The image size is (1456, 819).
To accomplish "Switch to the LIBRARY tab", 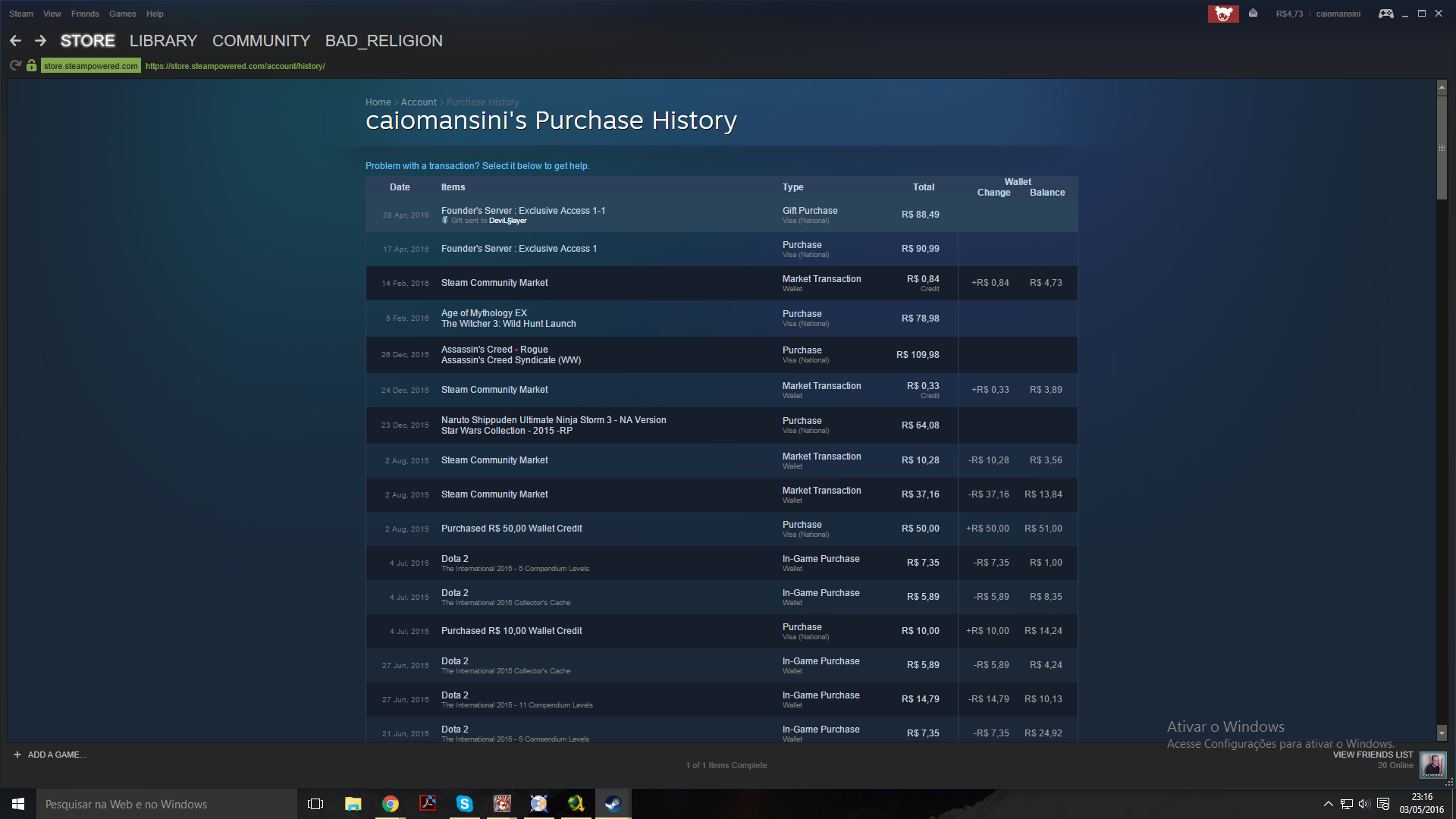I will pos(163,41).
